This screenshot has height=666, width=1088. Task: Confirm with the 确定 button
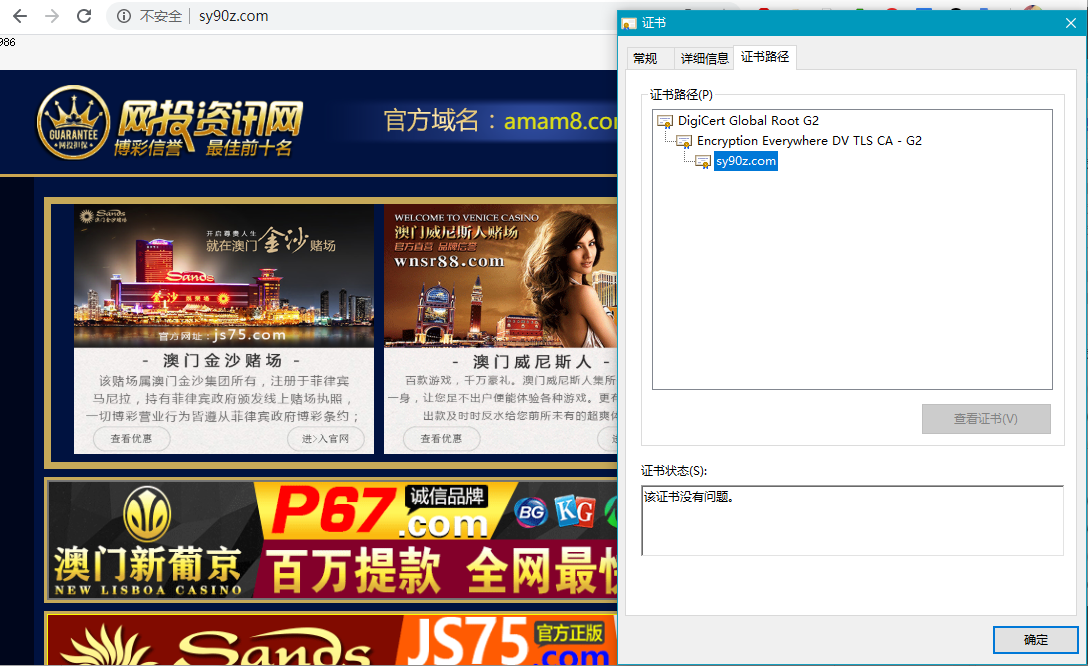point(1035,640)
